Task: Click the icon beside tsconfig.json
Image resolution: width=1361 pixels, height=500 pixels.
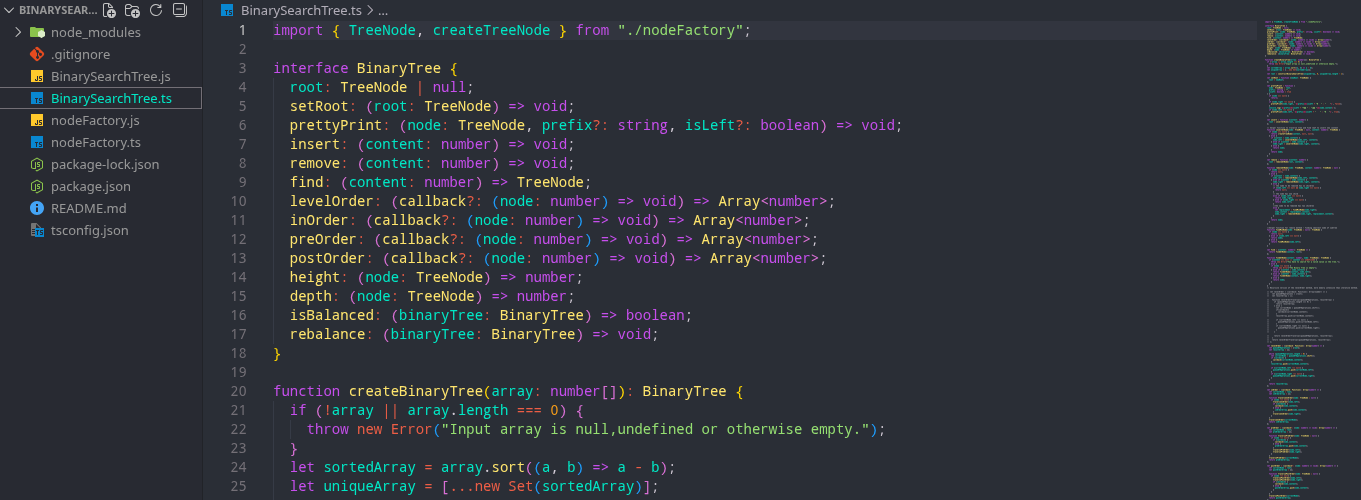Action: pos(37,230)
